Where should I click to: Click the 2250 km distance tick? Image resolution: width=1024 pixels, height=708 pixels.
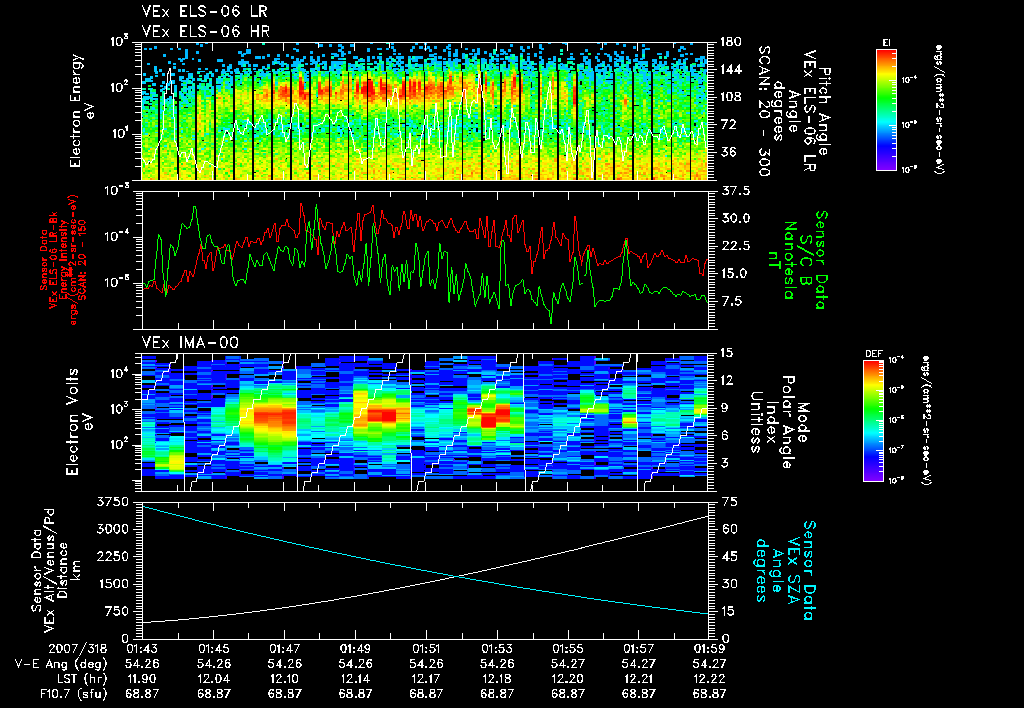(x=114, y=556)
